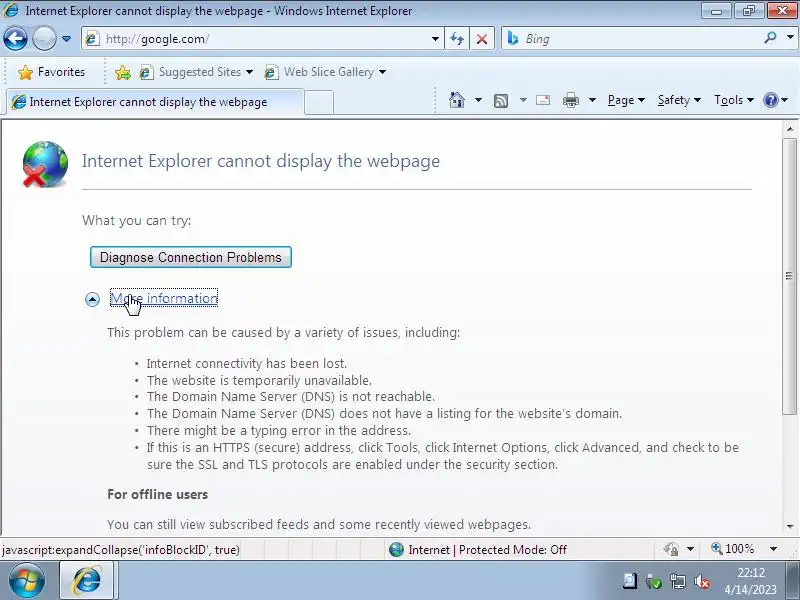Screen dimensions: 800x600
Task: Click the status bar security shield icon
Action: [672, 549]
